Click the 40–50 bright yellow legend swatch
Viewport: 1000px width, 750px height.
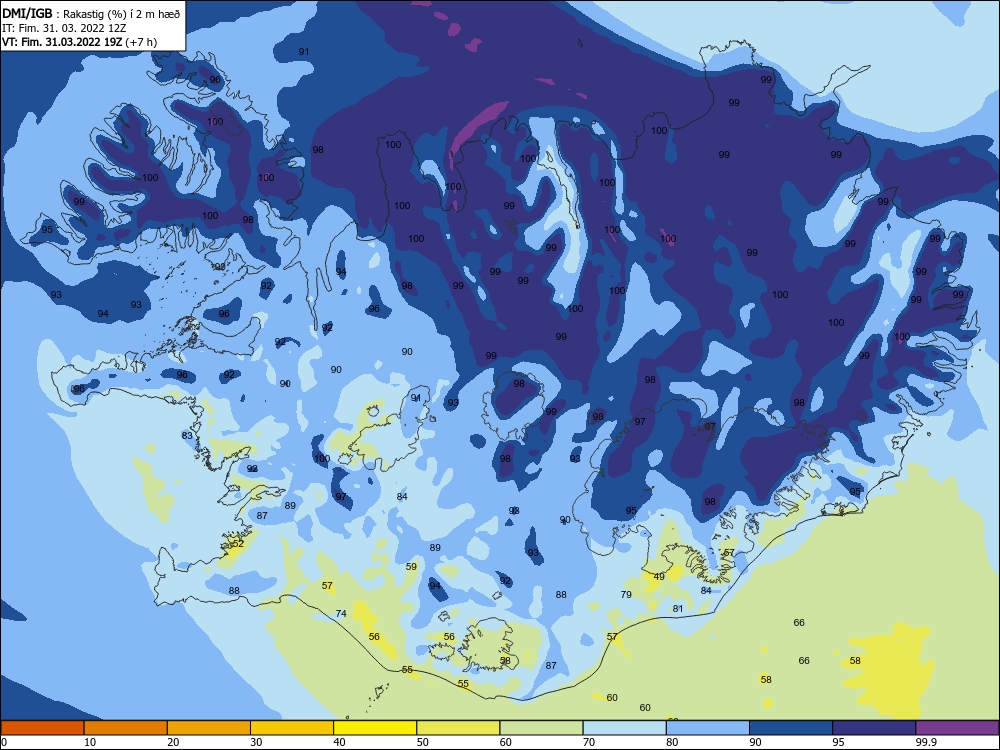375,728
